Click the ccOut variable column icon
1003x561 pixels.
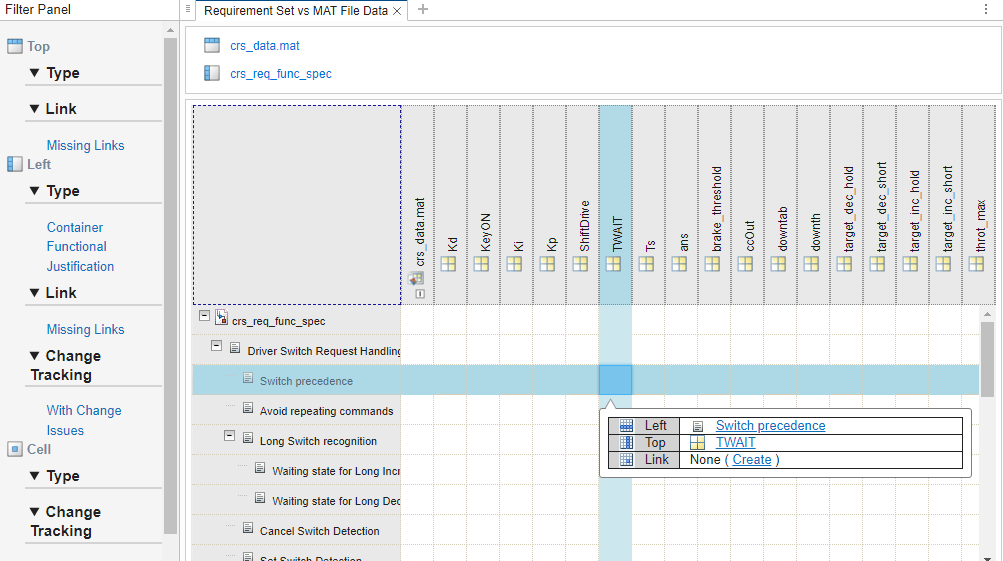(745, 264)
